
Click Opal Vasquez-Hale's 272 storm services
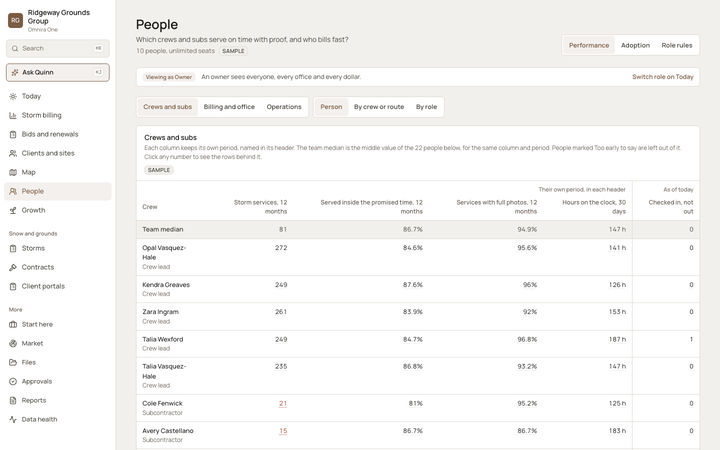[281, 248]
